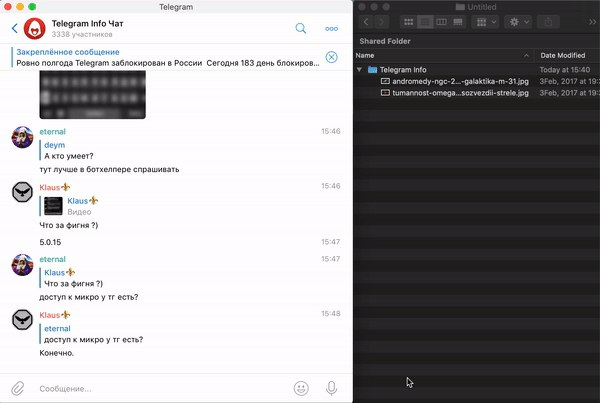Screen dimensions: 600x403
Task: Switch Finder to list view
Action: point(425,22)
